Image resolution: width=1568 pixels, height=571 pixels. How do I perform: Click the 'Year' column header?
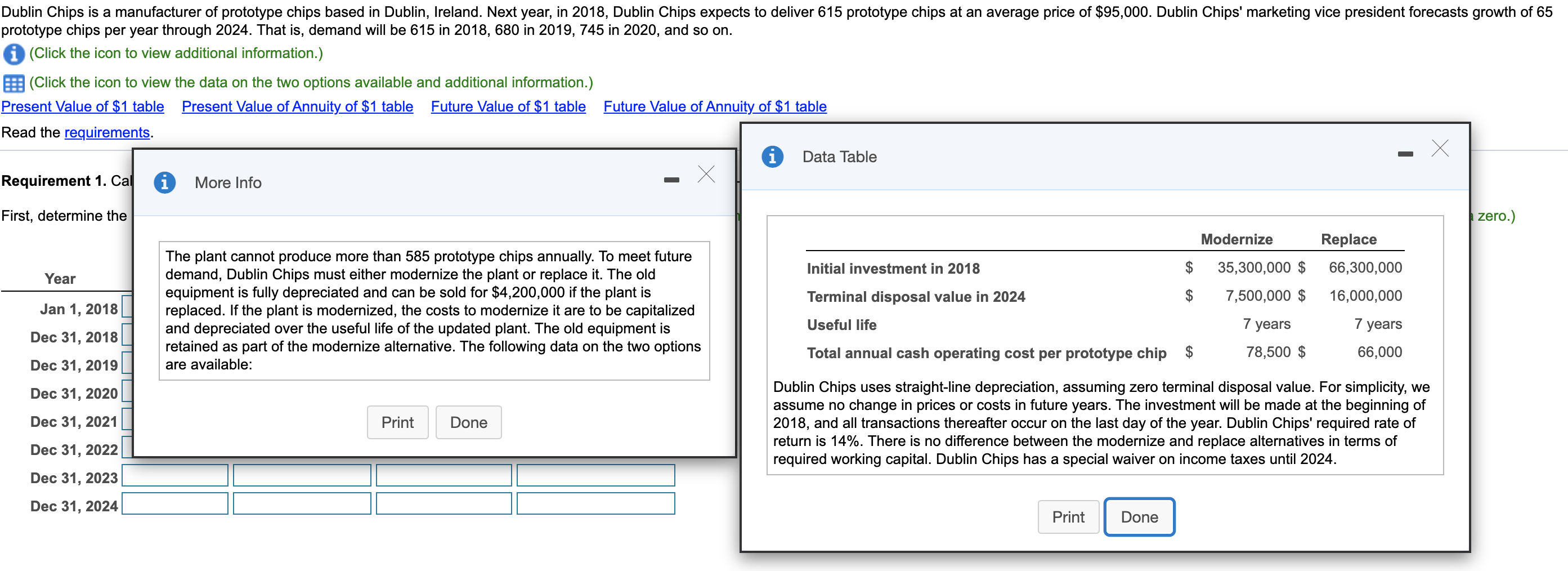click(x=60, y=279)
